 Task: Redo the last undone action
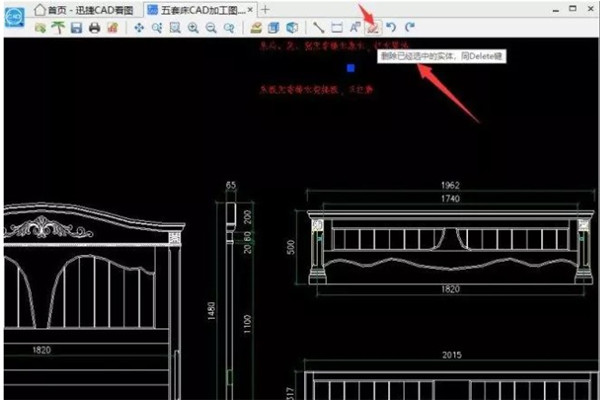pos(409,28)
